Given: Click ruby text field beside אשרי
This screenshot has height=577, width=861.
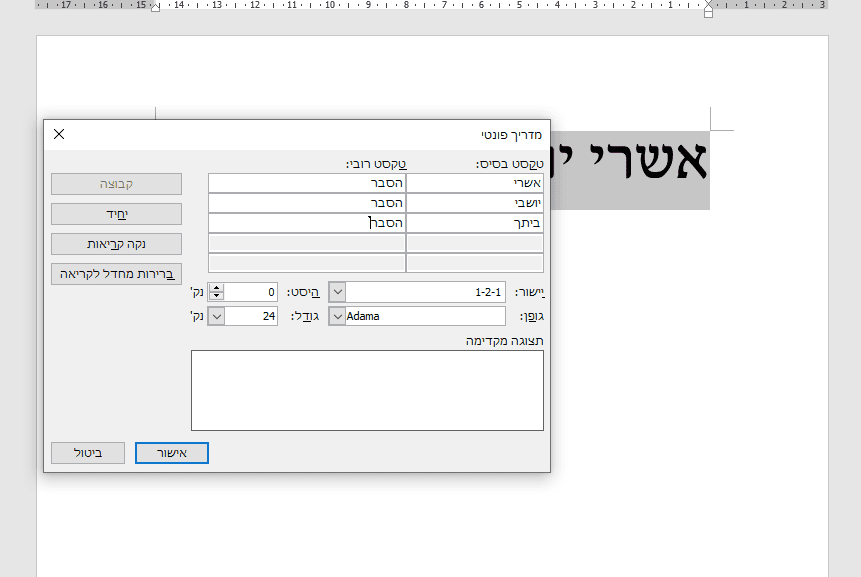Looking at the screenshot, I should tap(306, 183).
